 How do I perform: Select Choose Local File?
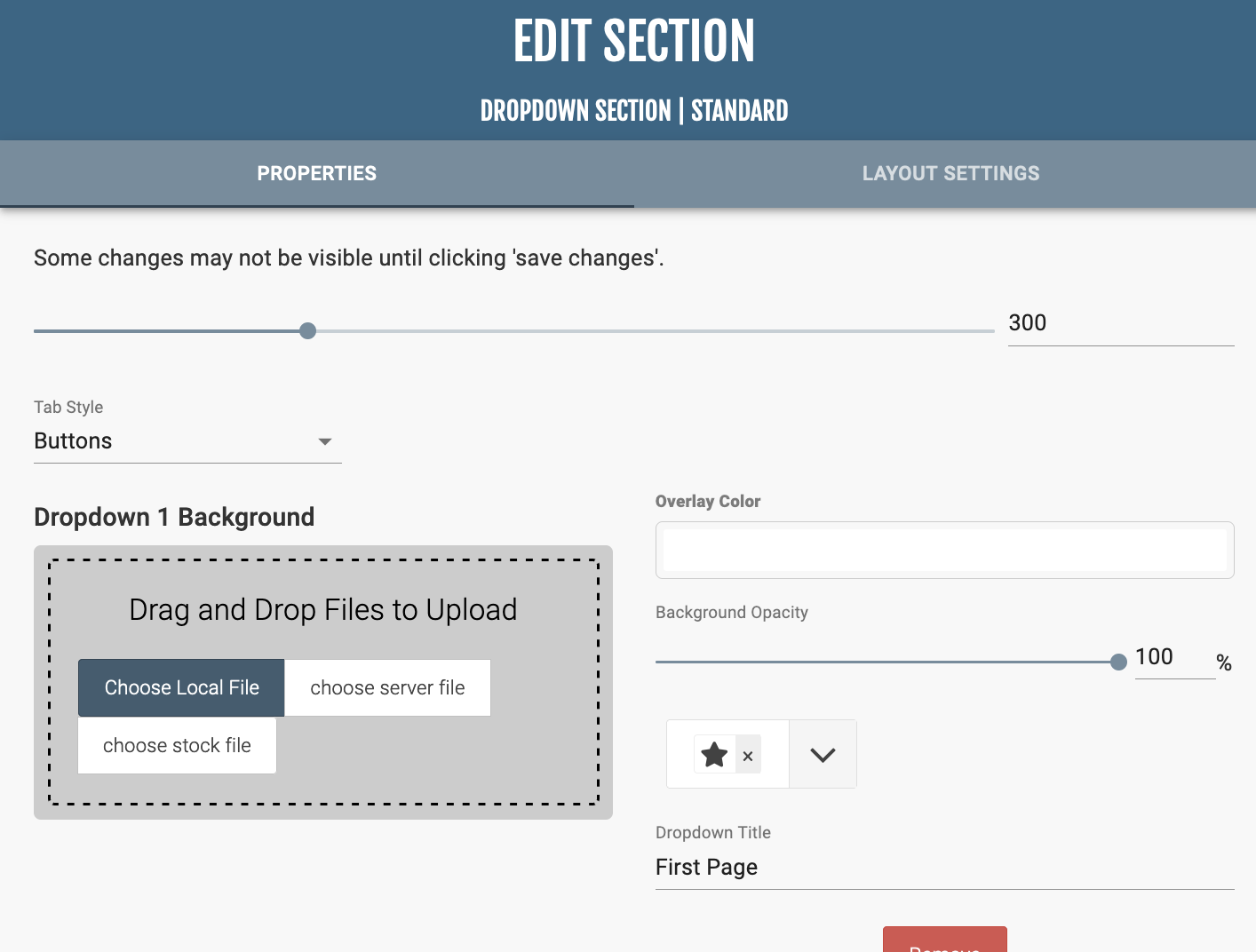[180, 687]
